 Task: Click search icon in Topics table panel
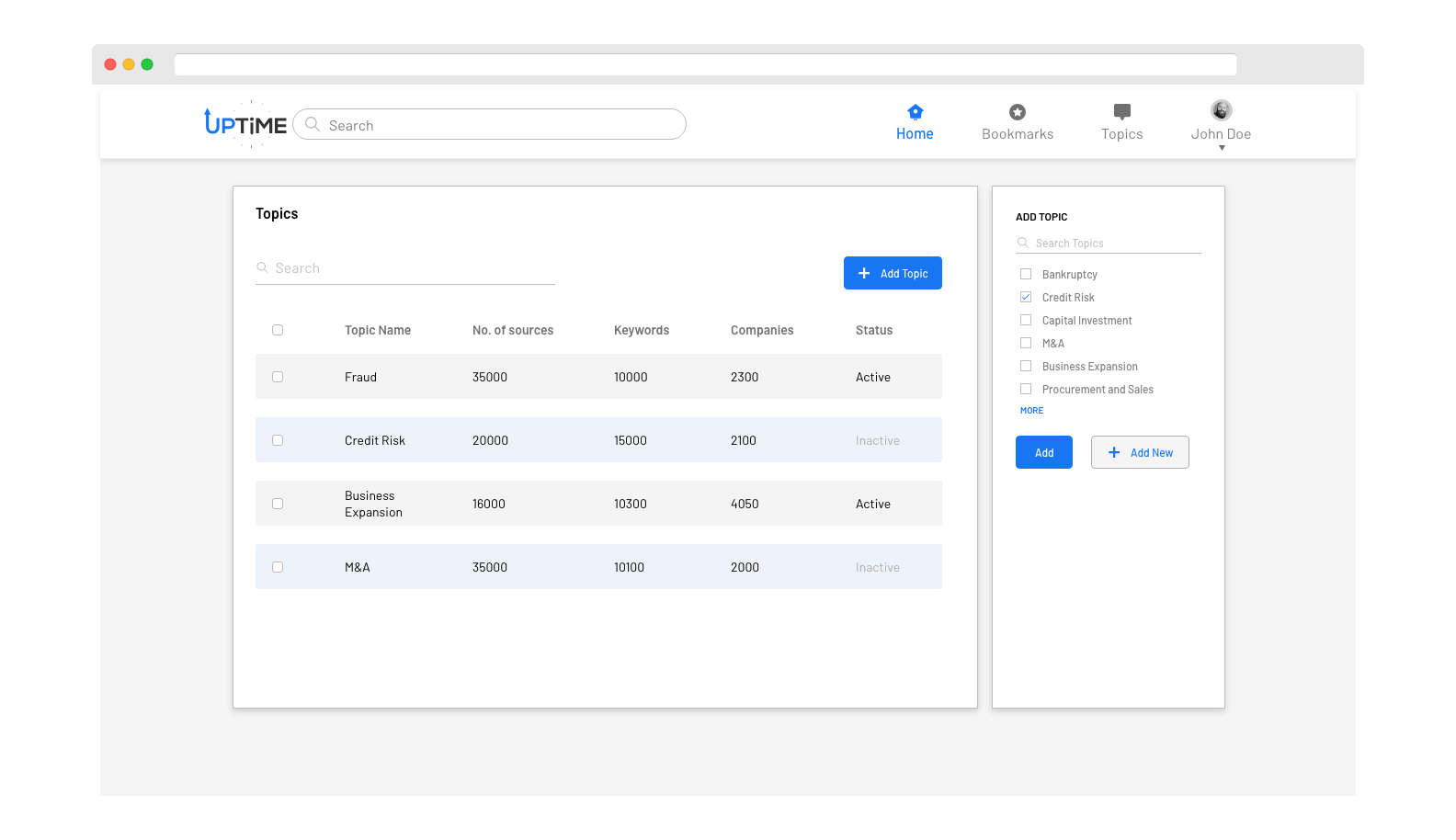pyautogui.click(x=263, y=268)
